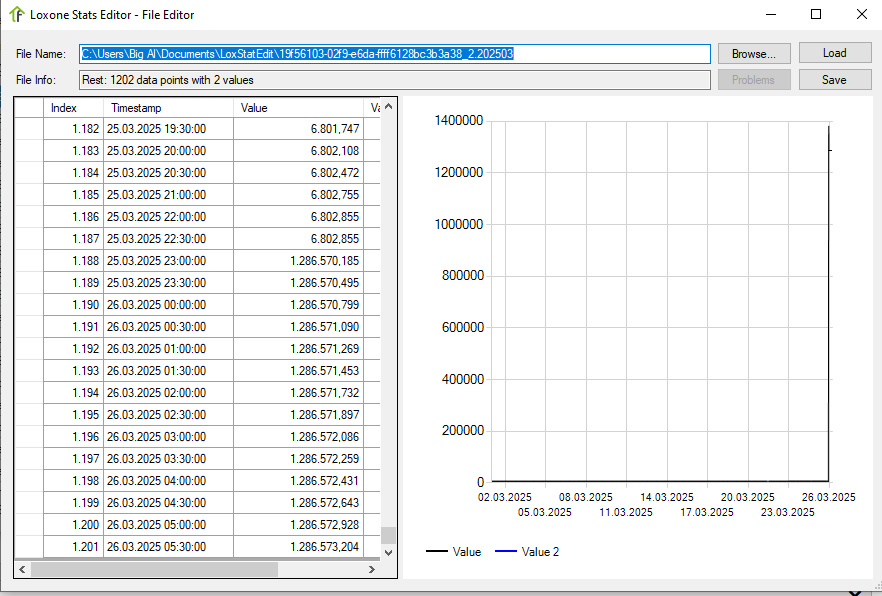Open the Browse... file dialog
The height and width of the screenshot is (596, 882).
(753, 54)
